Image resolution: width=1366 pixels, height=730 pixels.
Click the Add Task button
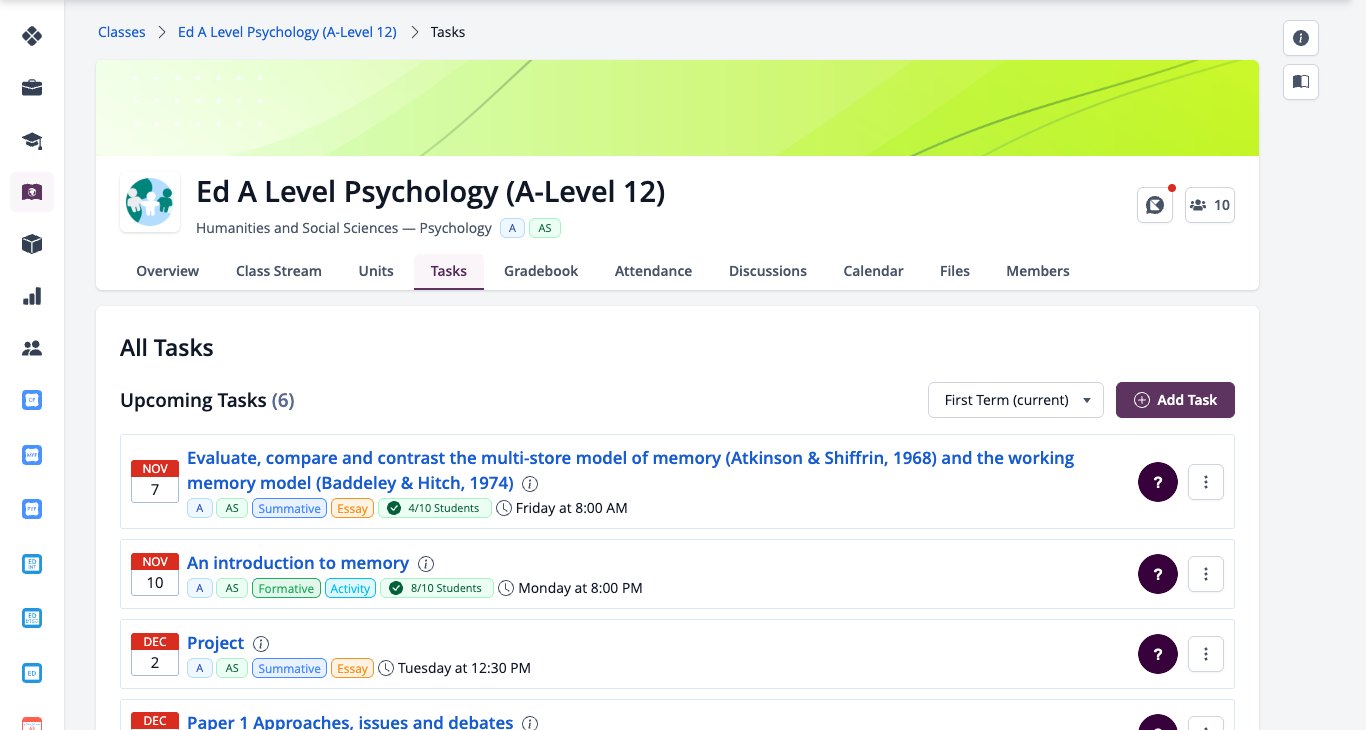[1175, 400]
